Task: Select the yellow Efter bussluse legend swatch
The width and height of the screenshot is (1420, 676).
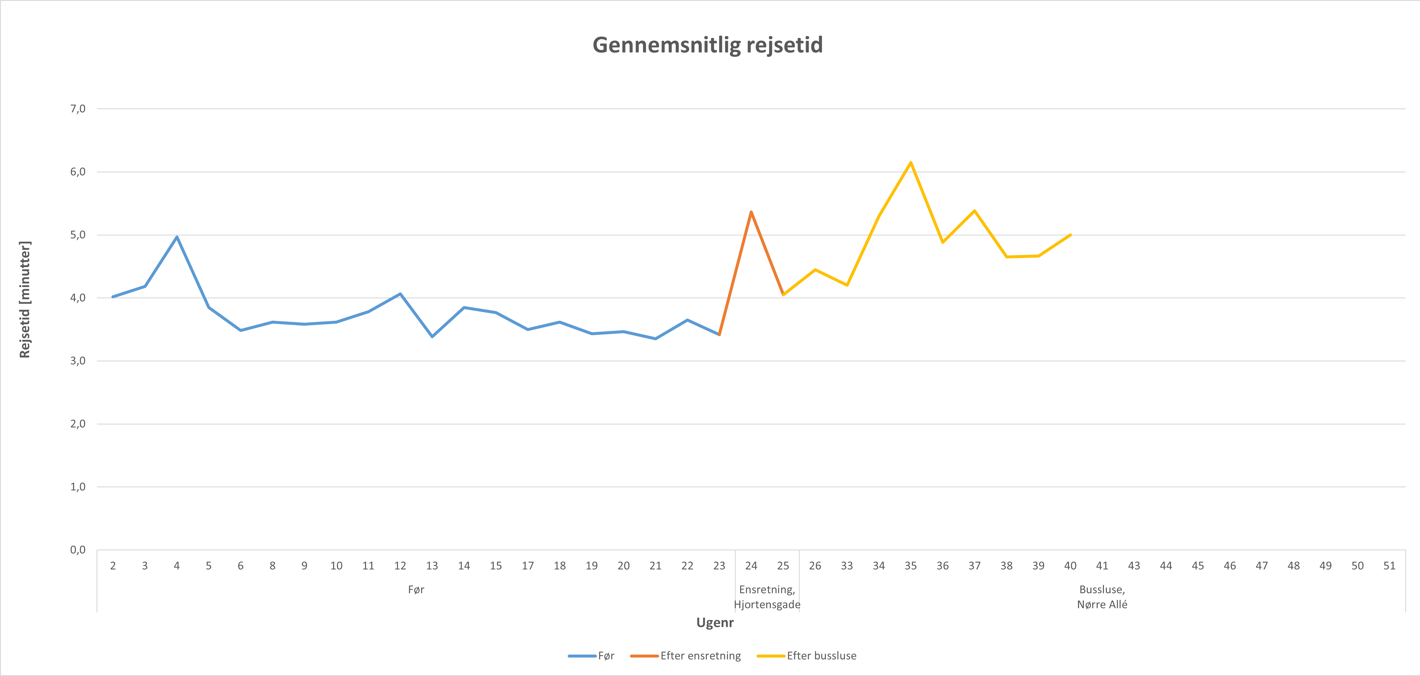Action: click(x=770, y=656)
